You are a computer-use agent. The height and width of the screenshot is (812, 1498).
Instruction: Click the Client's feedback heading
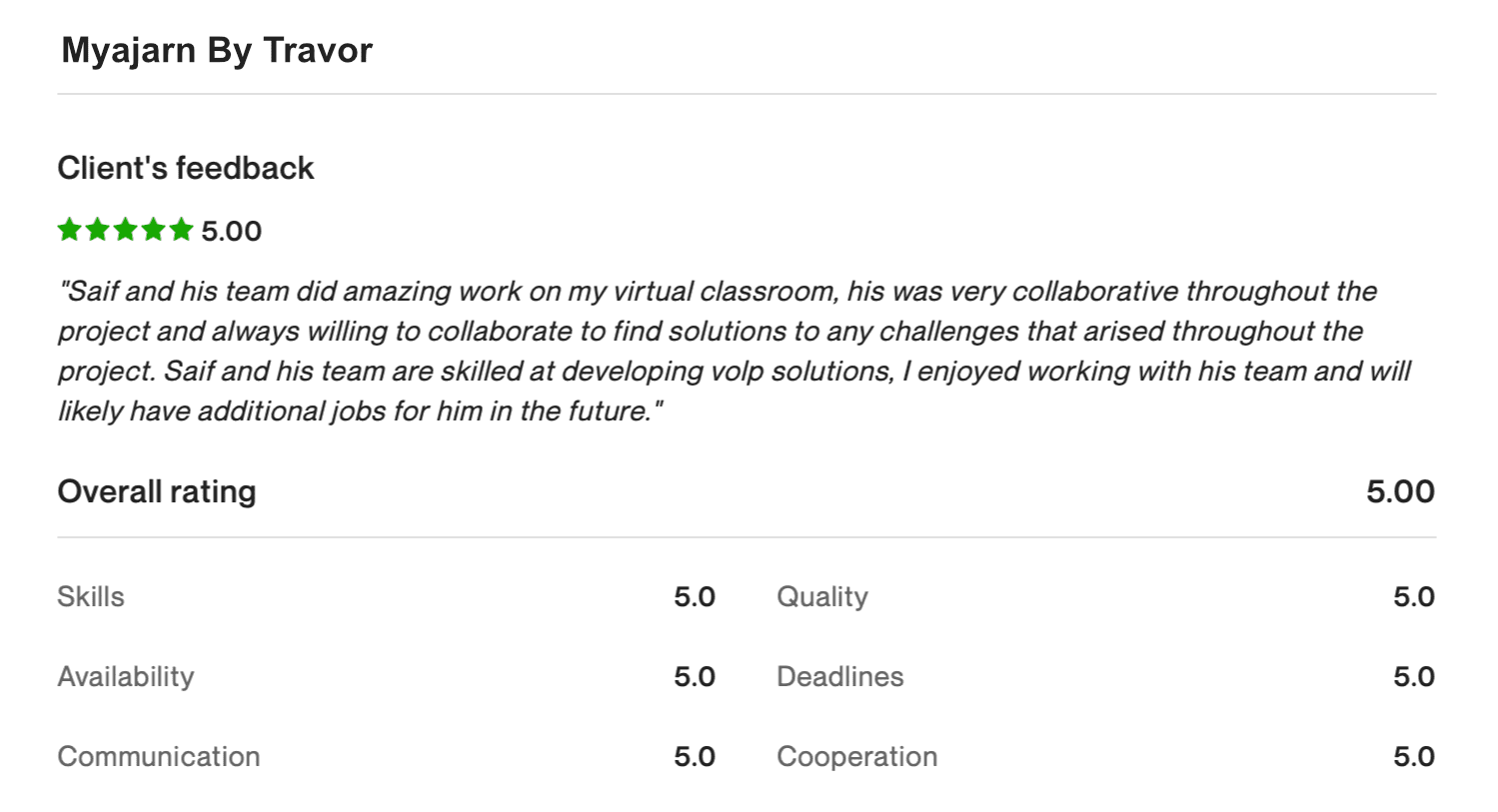[186, 168]
